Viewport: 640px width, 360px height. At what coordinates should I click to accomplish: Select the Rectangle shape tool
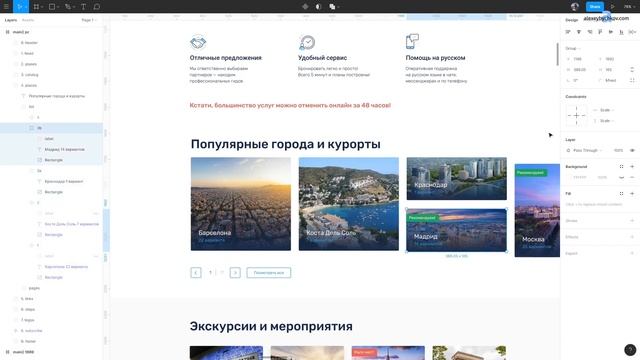tap(52, 7)
